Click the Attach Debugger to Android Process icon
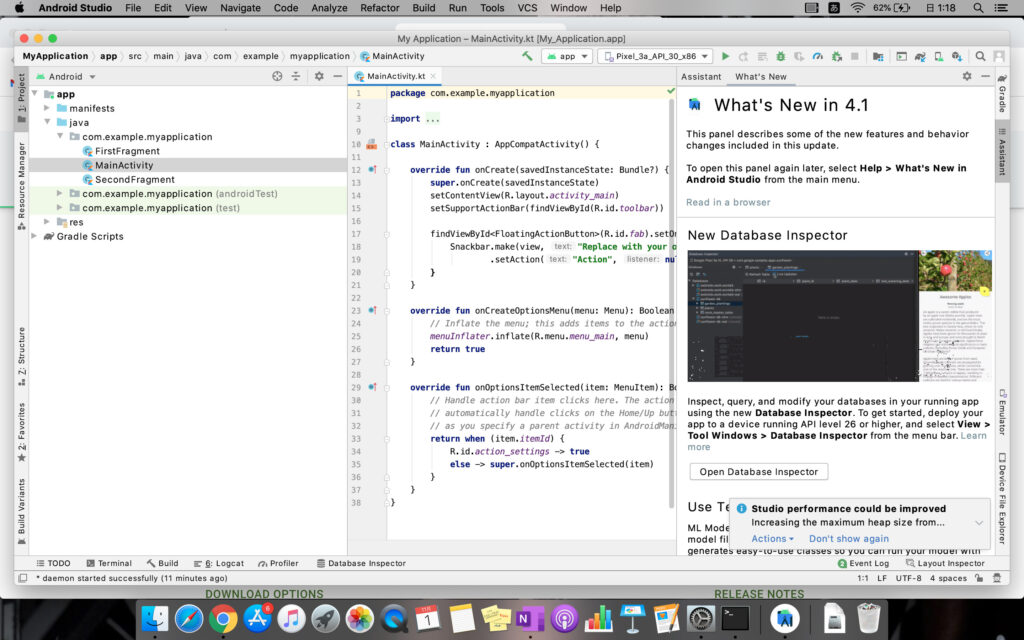This screenshot has width=1024, height=640. pyautogui.click(x=837, y=56)
